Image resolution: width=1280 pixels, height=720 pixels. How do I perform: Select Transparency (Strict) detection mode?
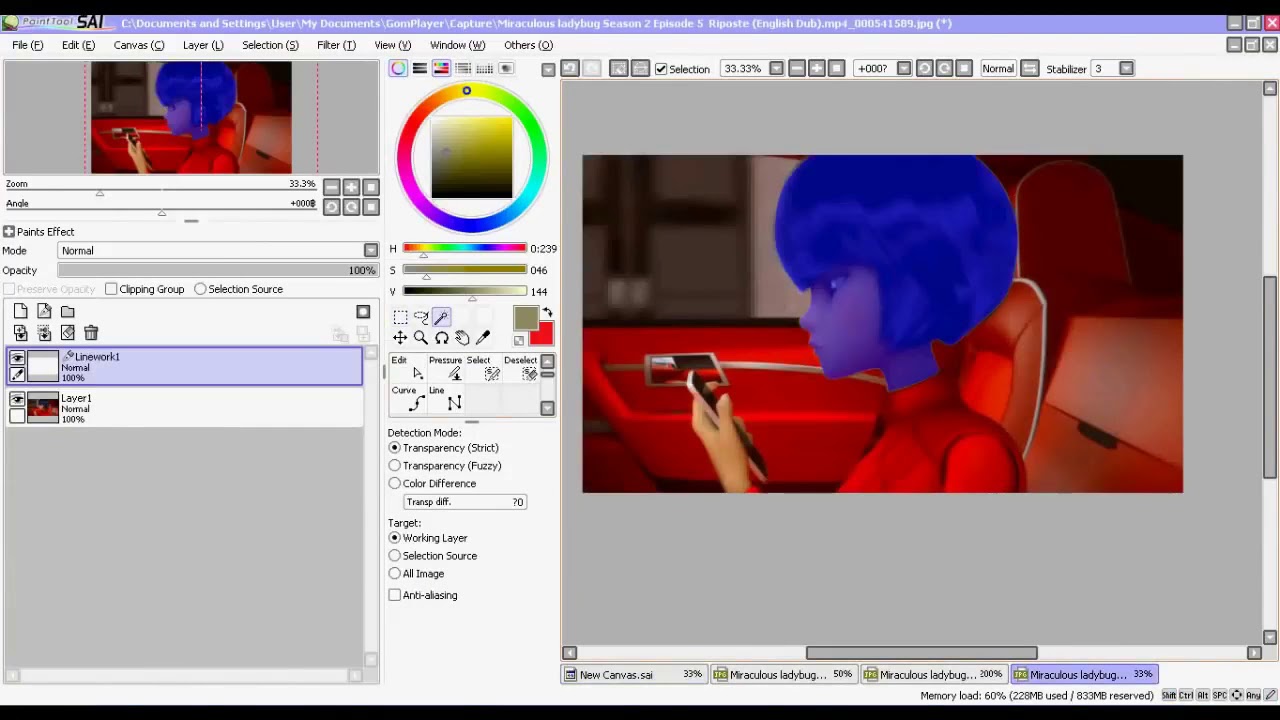(x=394, y=448)
